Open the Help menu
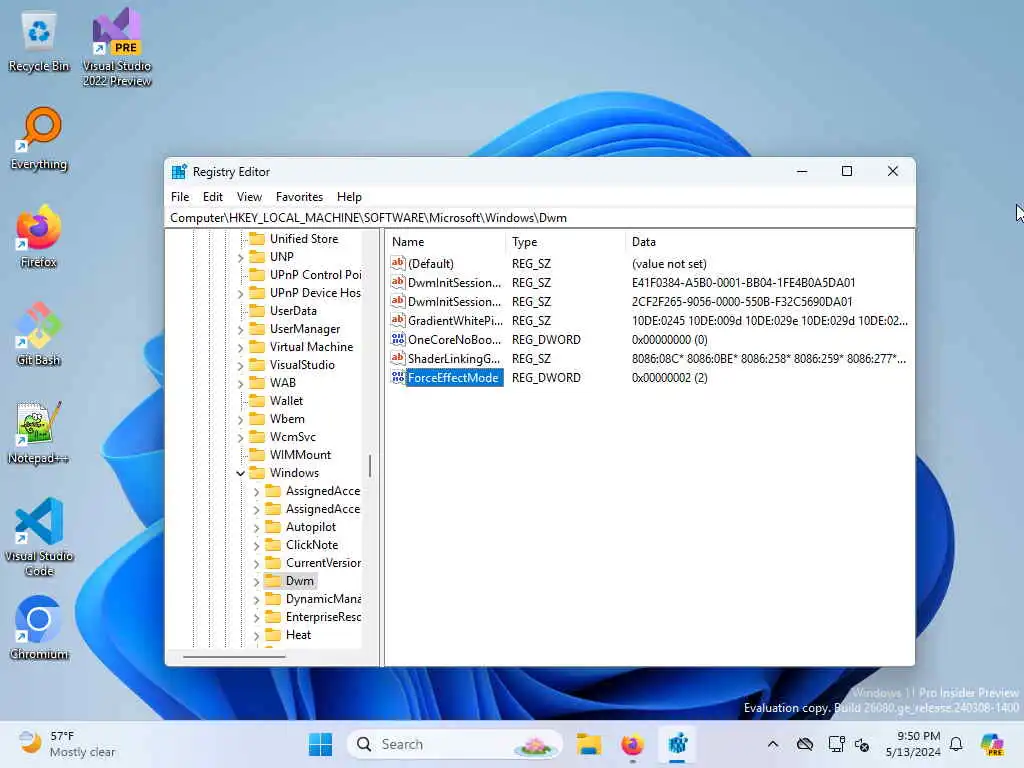This screenshot has height=768, width=1024. click(x=349, y=197)
